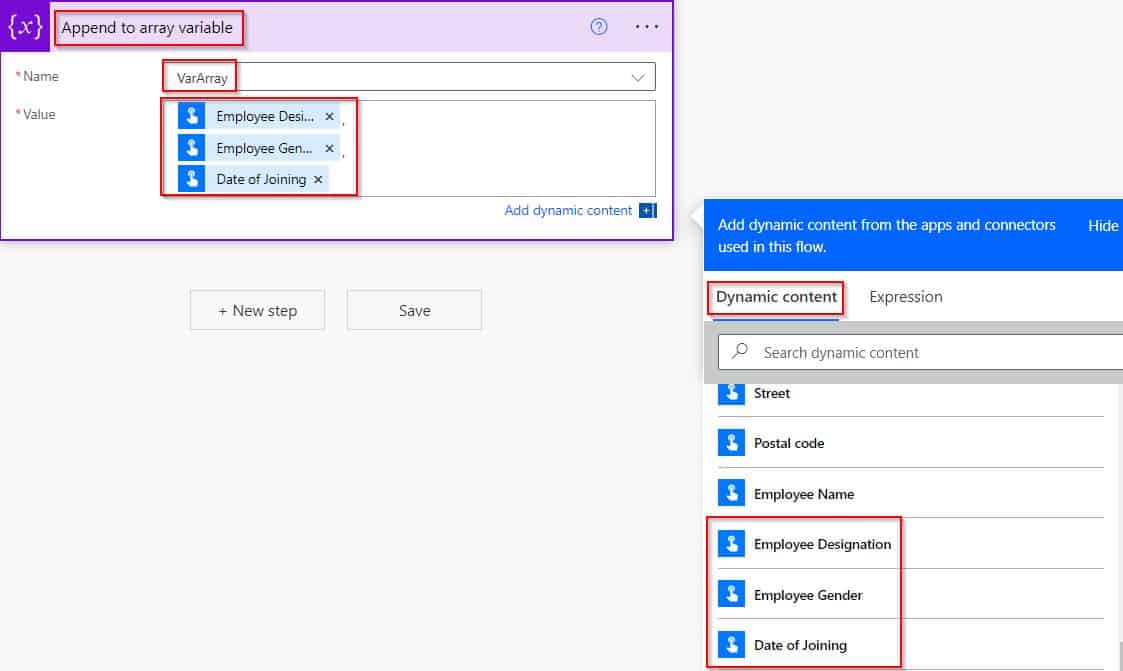Click the search magnifier icon
1123x671 pixels.
coord(740,351)
